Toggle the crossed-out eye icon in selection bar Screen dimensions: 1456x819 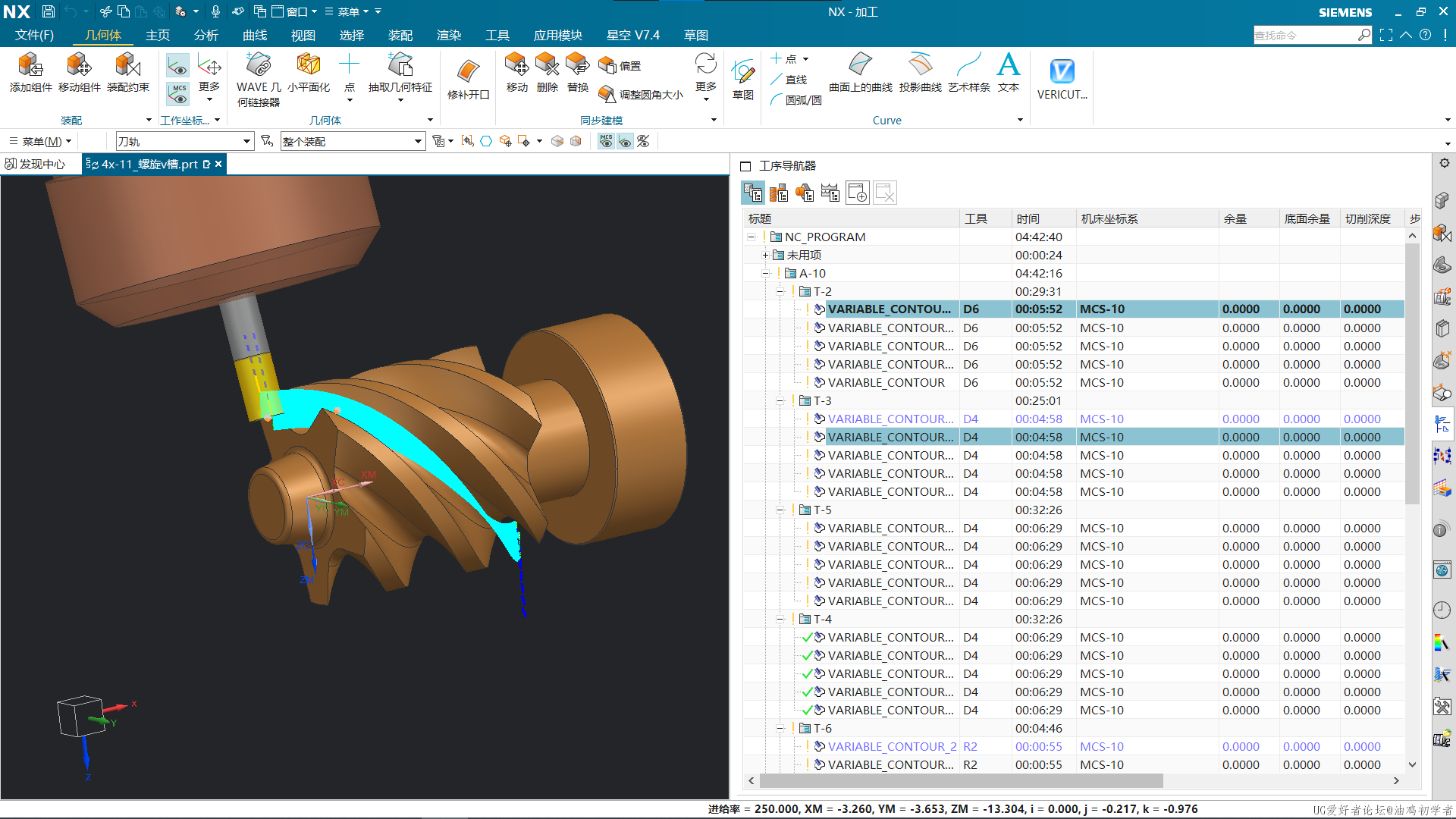coord(643,141)
